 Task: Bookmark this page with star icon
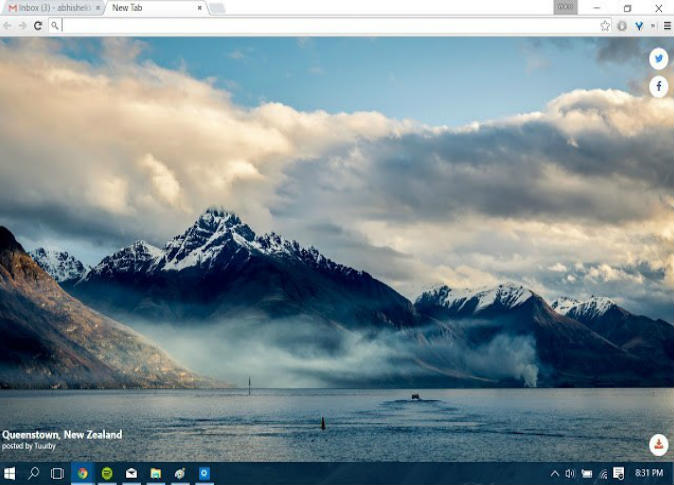pos(605,26)
